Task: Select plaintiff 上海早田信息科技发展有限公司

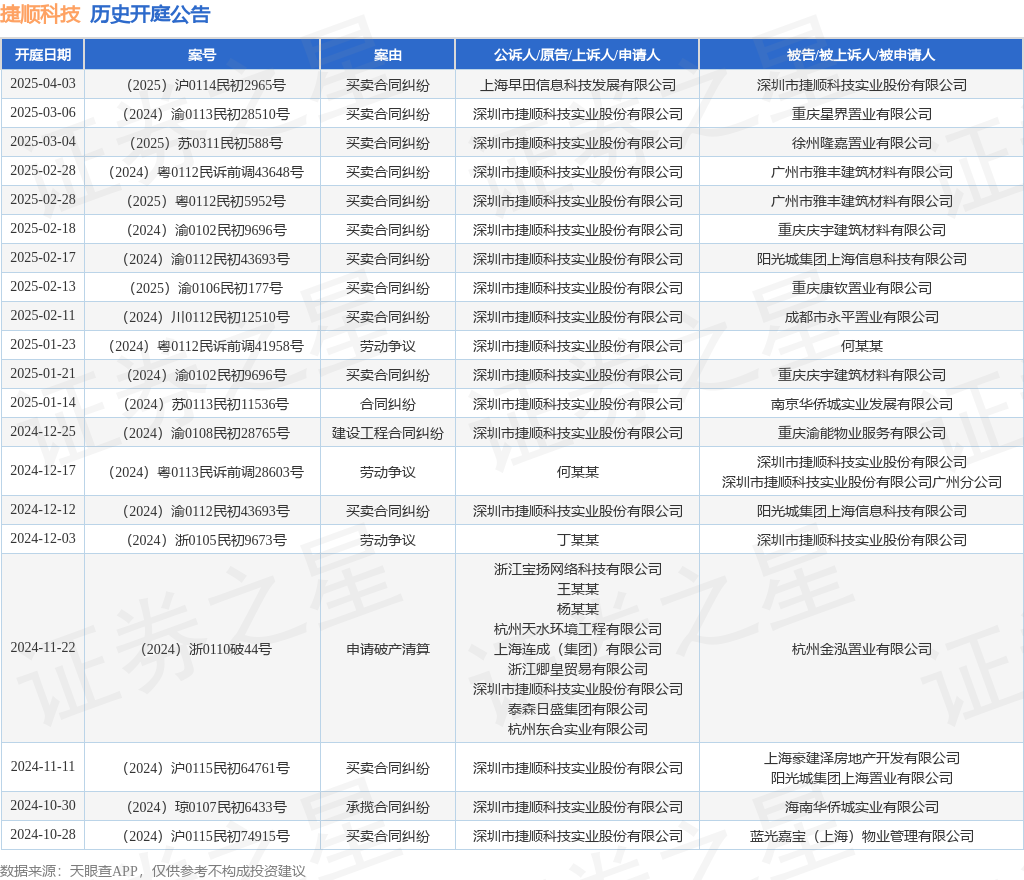Action: pos(577,85)
